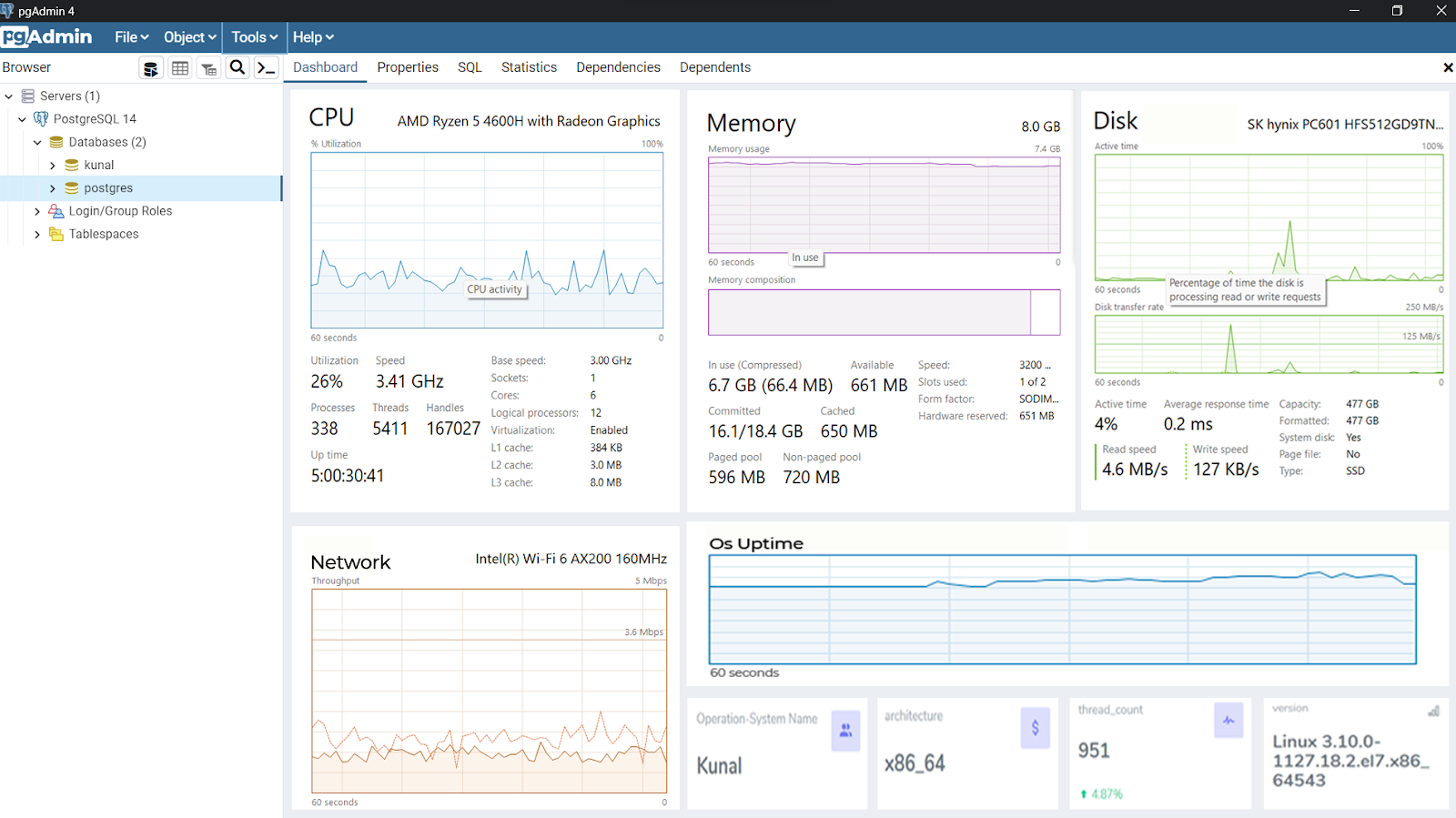Image resolution: width=1456 pixels, height=818 pixels.
Task: Open the Tools menu
Action: point(254,37)
